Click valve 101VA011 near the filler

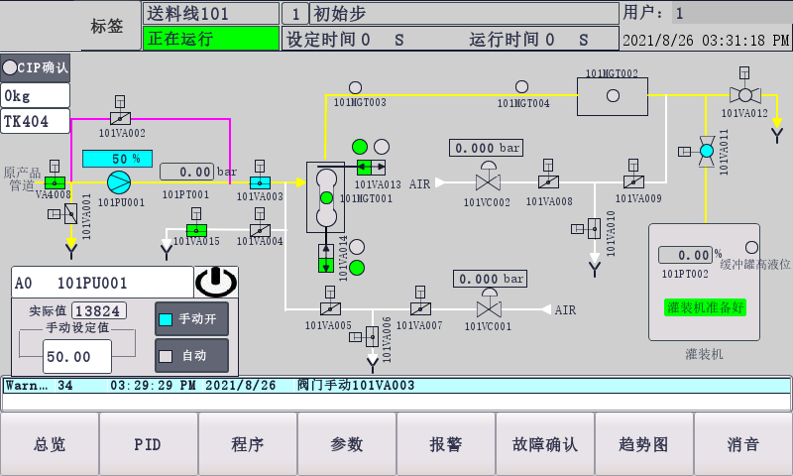point(706,150)
